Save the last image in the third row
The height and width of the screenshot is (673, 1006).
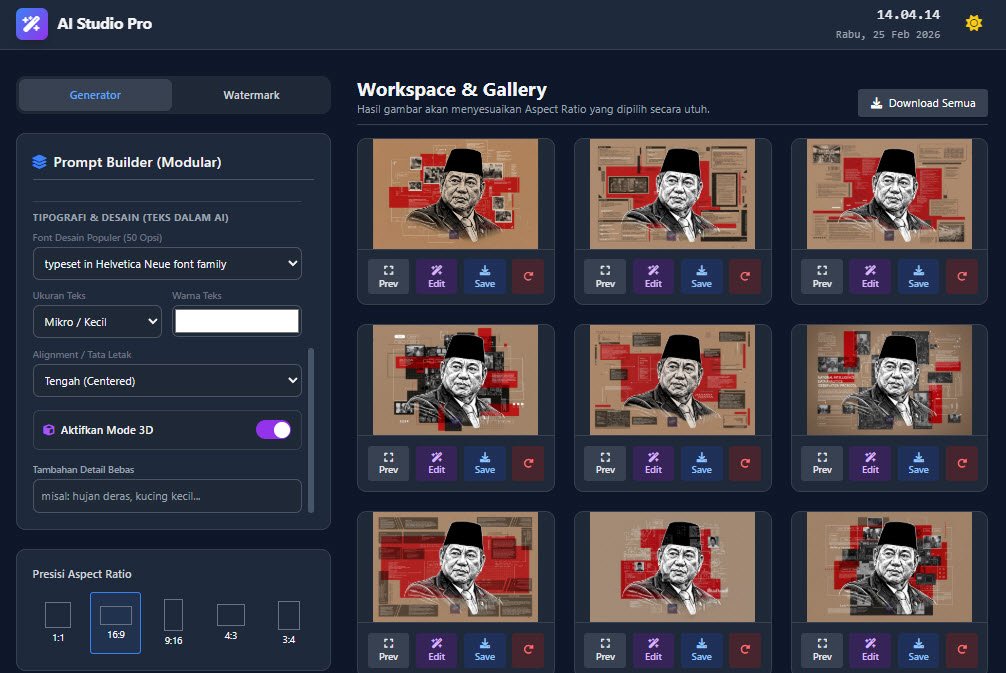tap(918, 649)
